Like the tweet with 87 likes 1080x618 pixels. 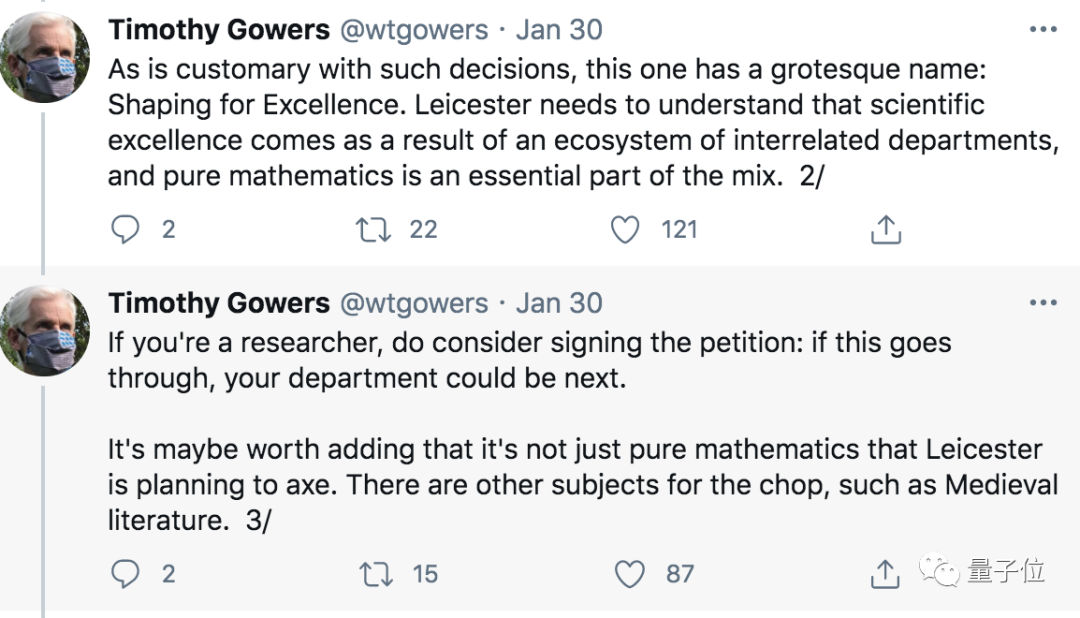click(629, 574)
